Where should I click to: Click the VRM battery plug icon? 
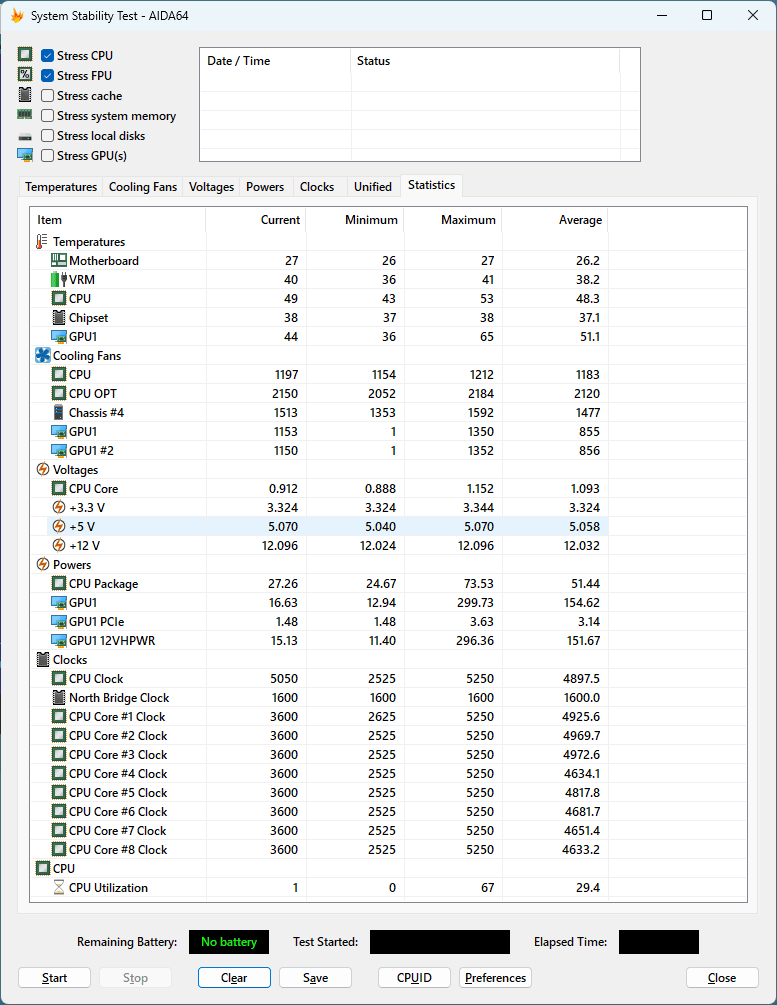pos(59,279)
